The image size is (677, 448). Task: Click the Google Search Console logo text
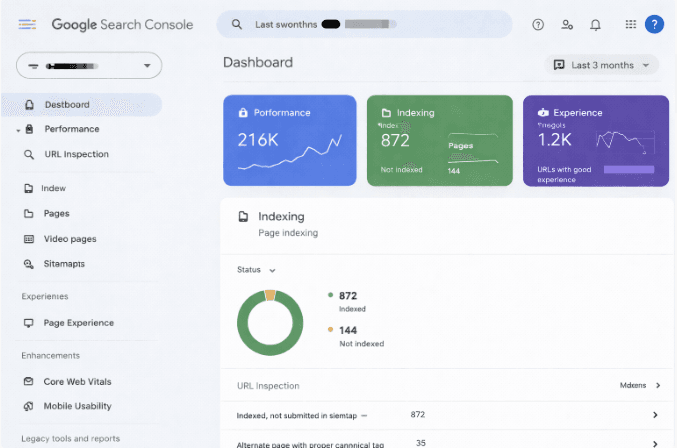[x=122, y=25]
